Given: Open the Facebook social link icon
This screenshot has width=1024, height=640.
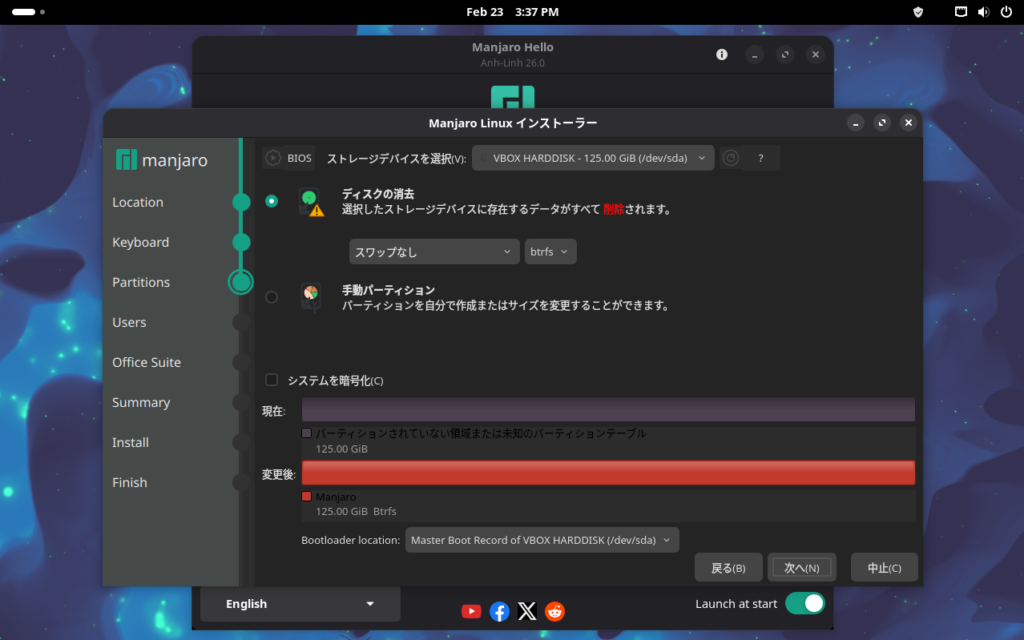Looking at the screenshot, I should tap(499, 611).
